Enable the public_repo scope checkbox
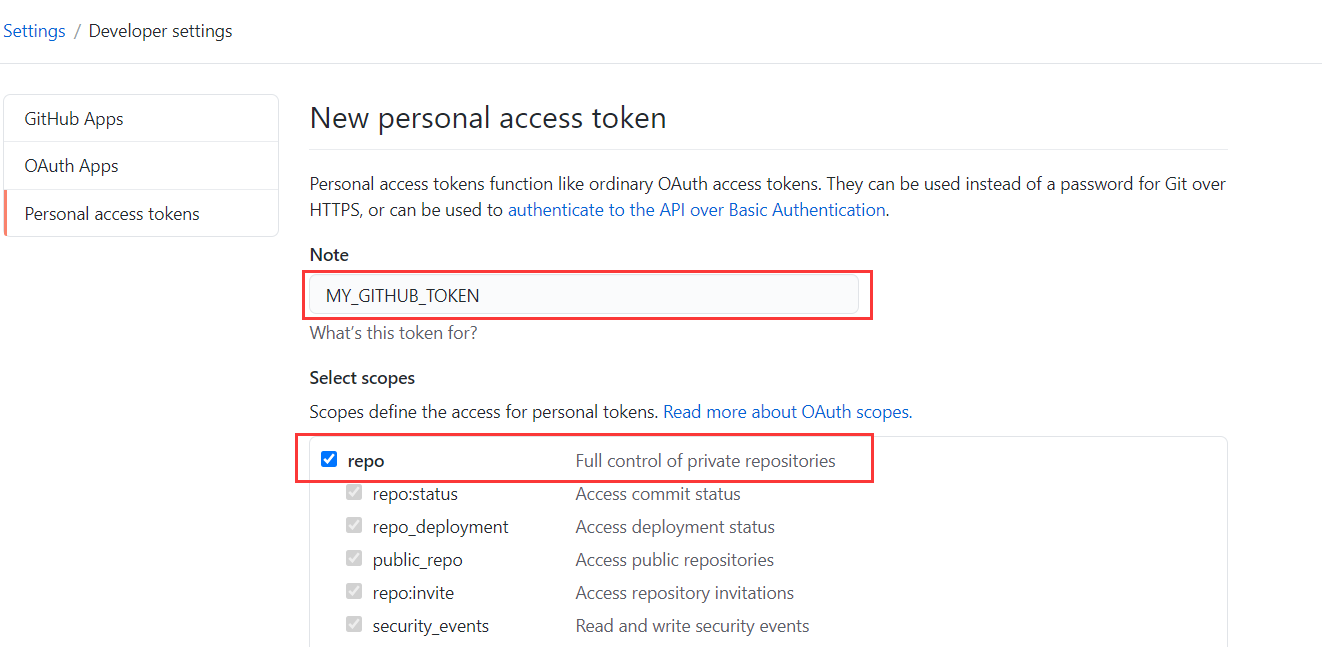The height and width of the screenshot is (647, 1322). click(x=354, y=558)
